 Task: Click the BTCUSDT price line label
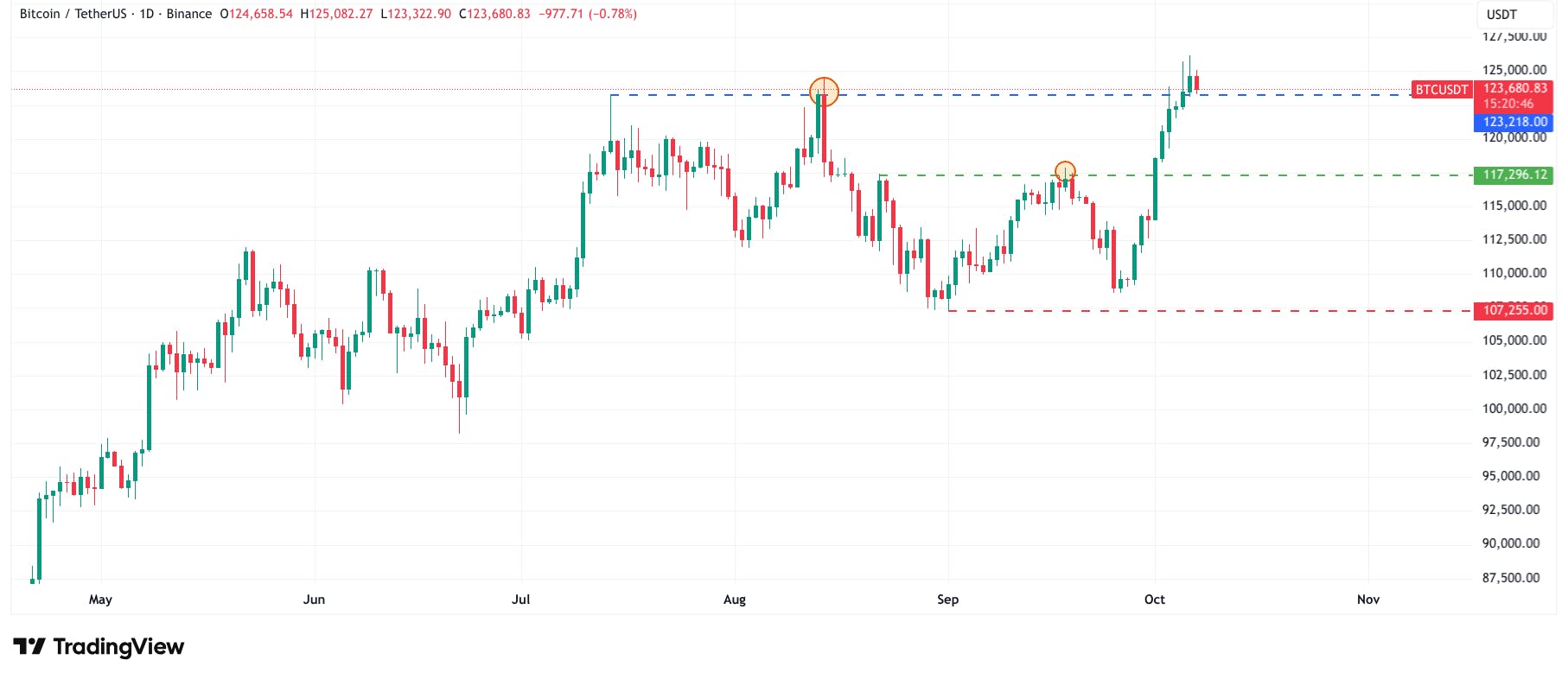(x=1441, y=90)
